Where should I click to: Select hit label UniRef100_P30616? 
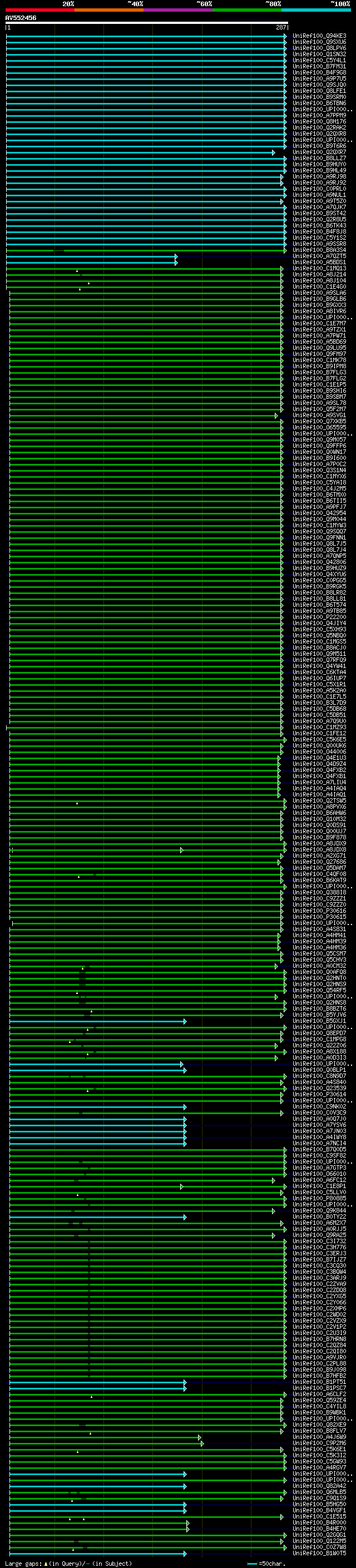click(319, 911)
